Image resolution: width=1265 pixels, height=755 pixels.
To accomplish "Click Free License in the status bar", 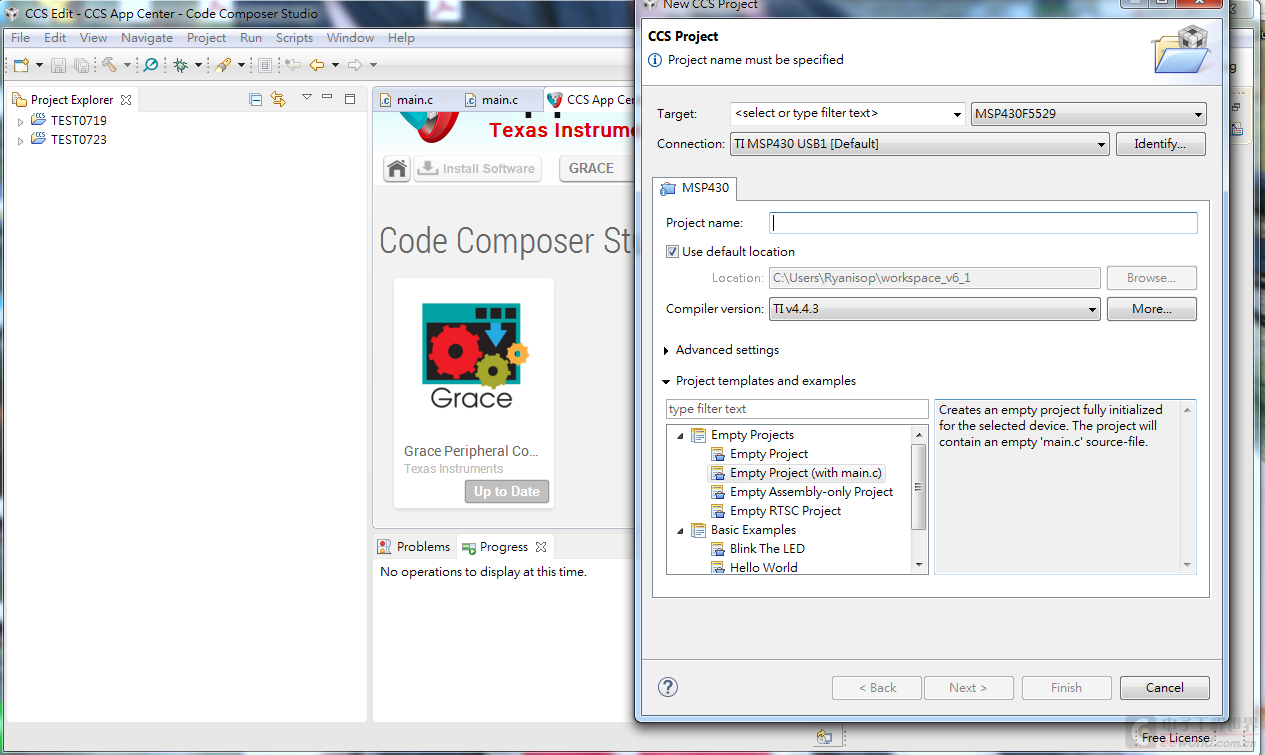I will click(x=1175, y=738).
